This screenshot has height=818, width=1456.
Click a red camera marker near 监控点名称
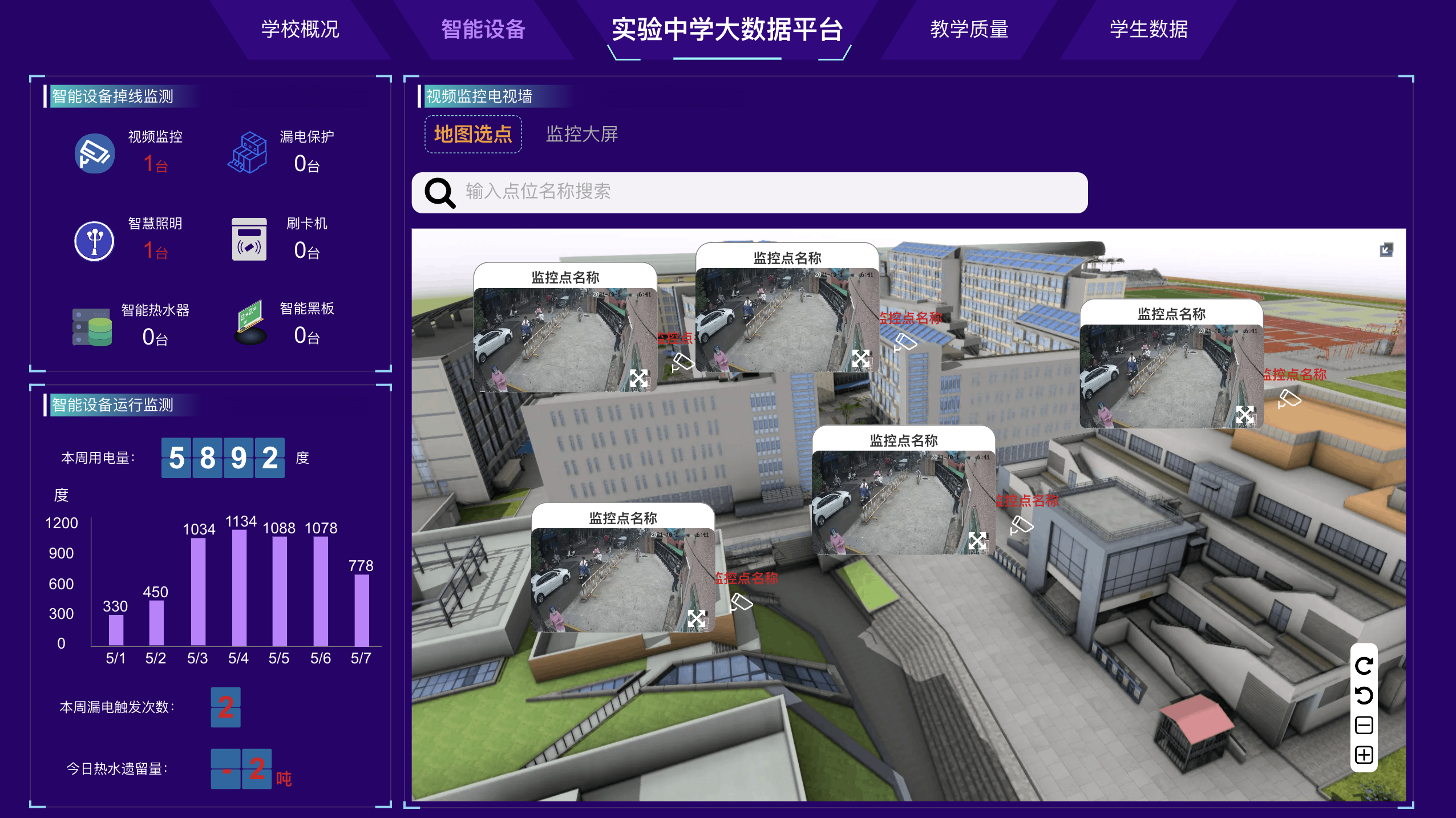click(685, 362)
